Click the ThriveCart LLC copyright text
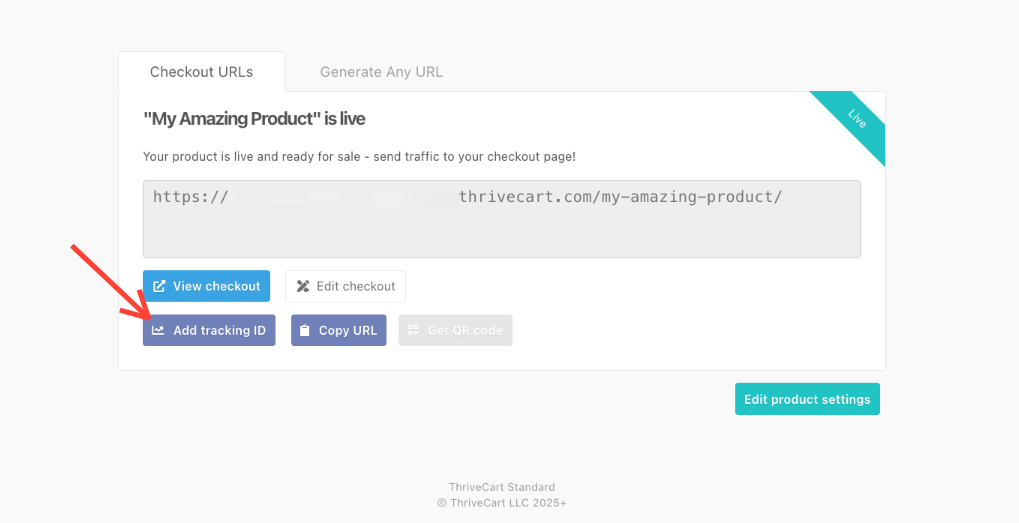The width and height of the screenshot is (1019, 523). click(x=502, y=503)
